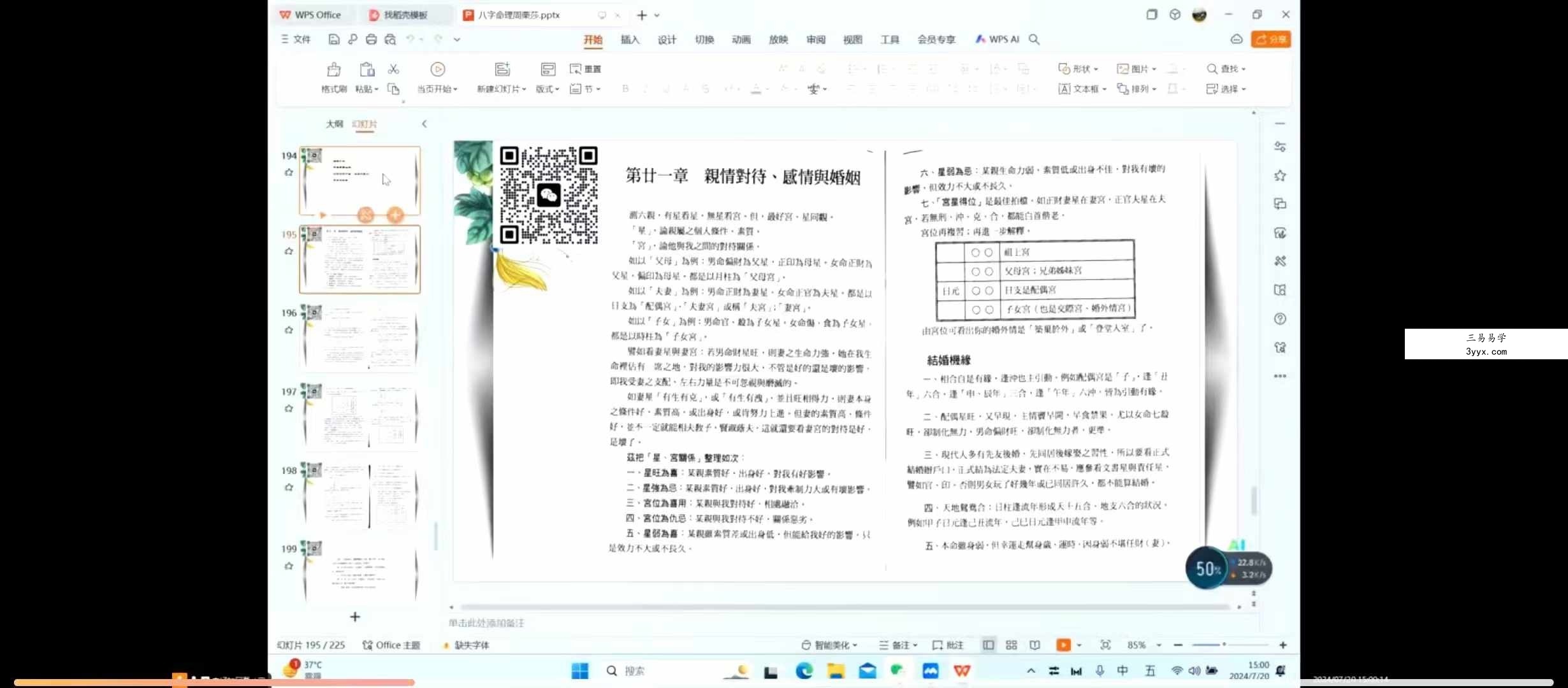Switch to Slide Sorter grid view
The width and height of the screenshot is (1568, 688).
(1012, 645)
